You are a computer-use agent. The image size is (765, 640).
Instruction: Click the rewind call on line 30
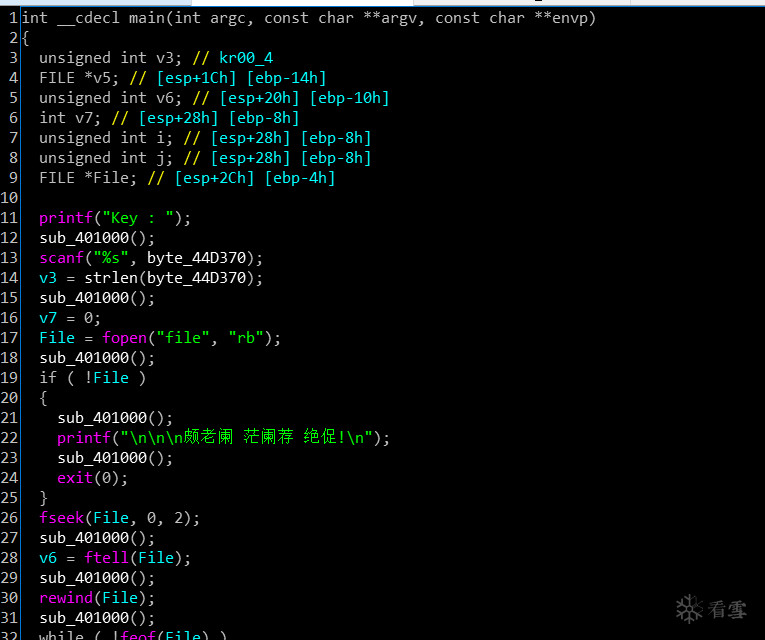click(x=66, y=598)
